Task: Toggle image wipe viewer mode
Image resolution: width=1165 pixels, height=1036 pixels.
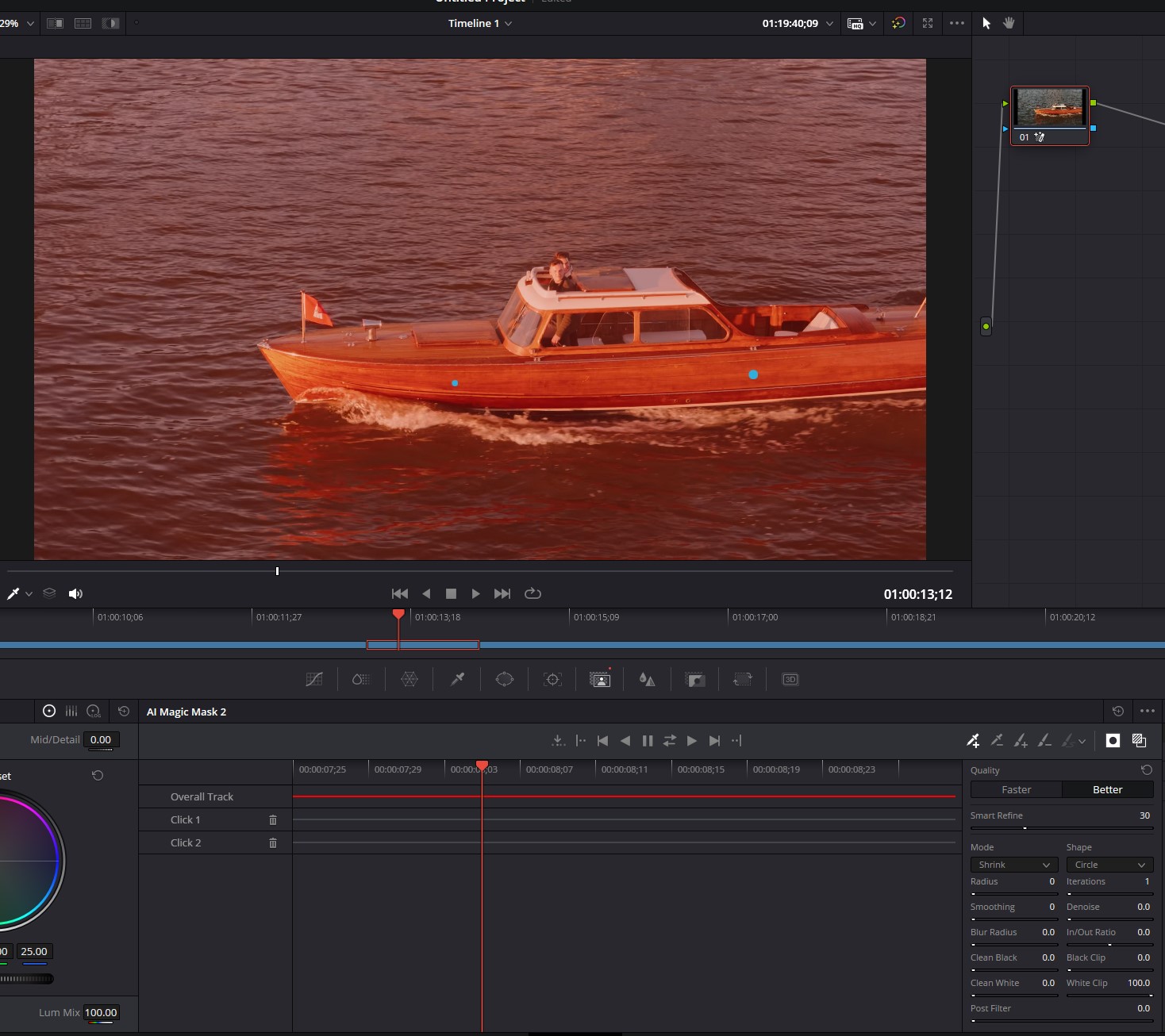Action: point(55,23)
